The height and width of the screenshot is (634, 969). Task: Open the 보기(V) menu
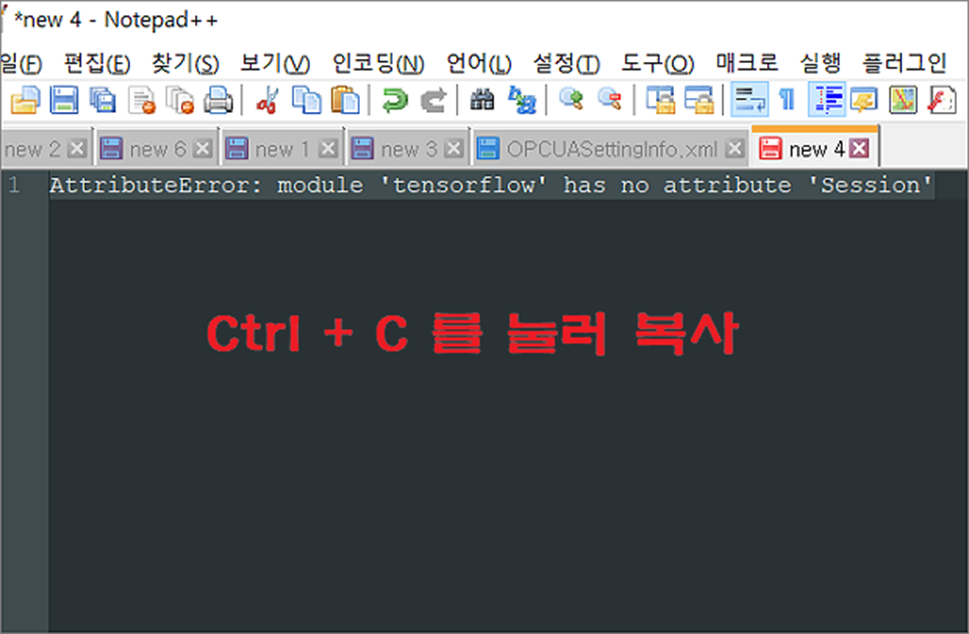coord(275,63)
